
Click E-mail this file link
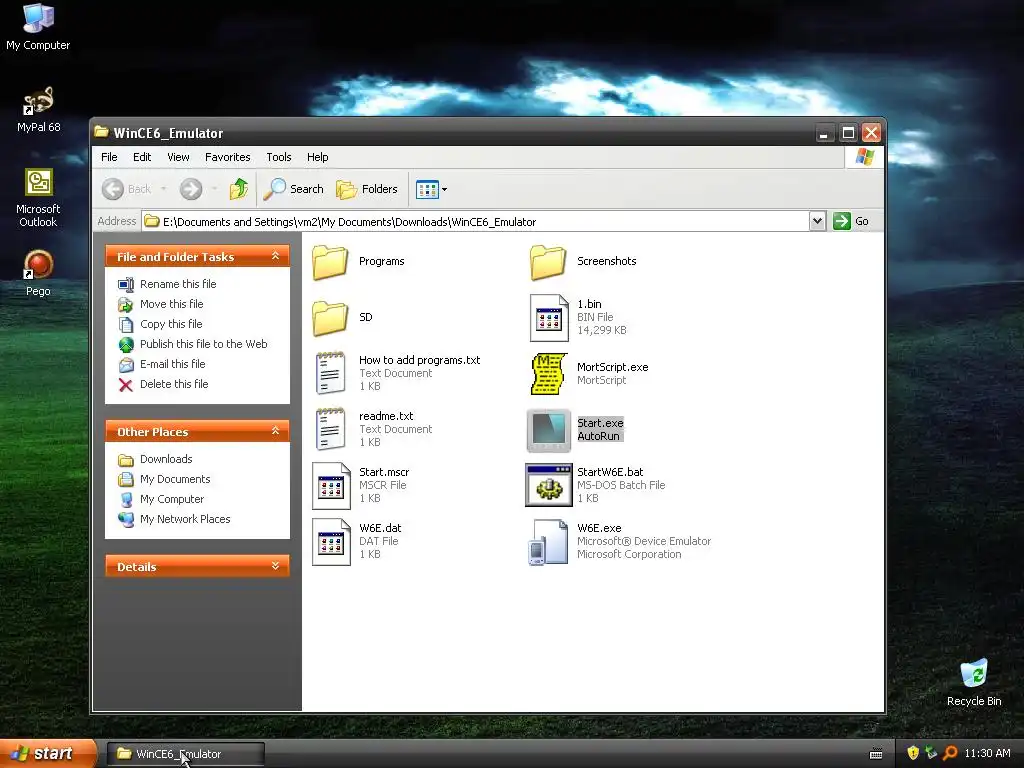click(172, 364)
